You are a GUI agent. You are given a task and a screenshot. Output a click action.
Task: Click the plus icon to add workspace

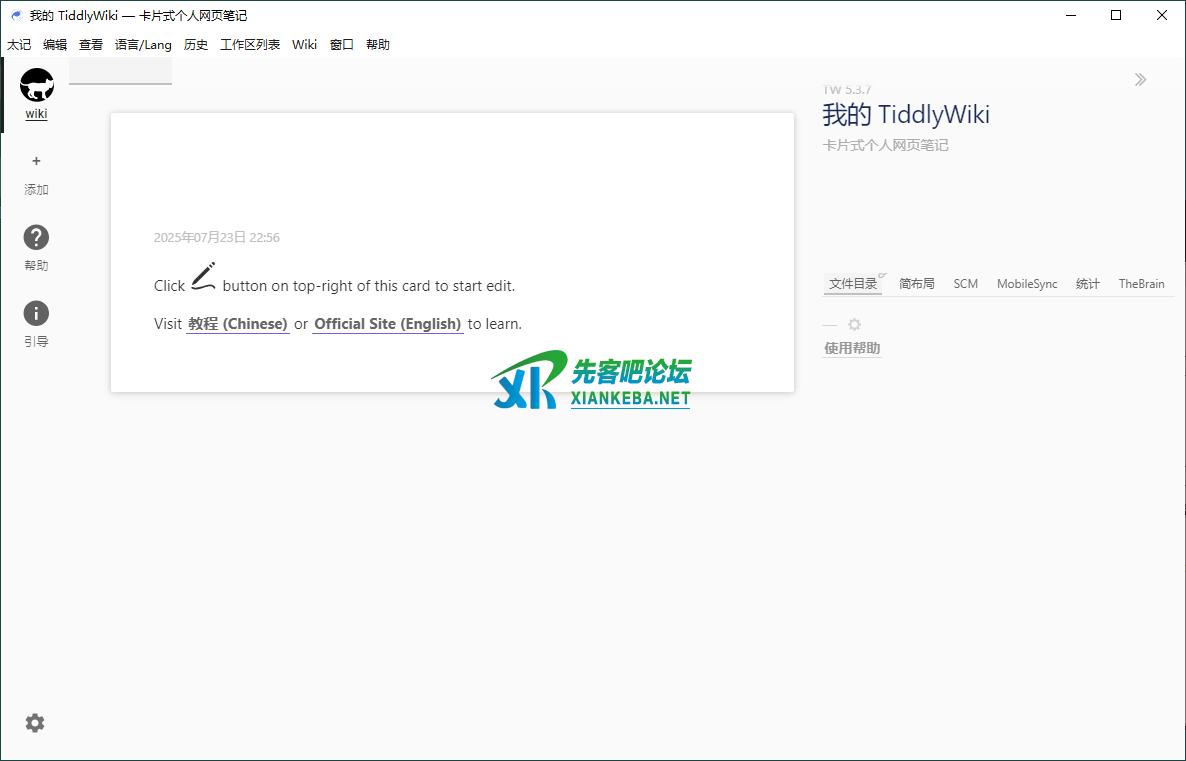click(37, 161)
